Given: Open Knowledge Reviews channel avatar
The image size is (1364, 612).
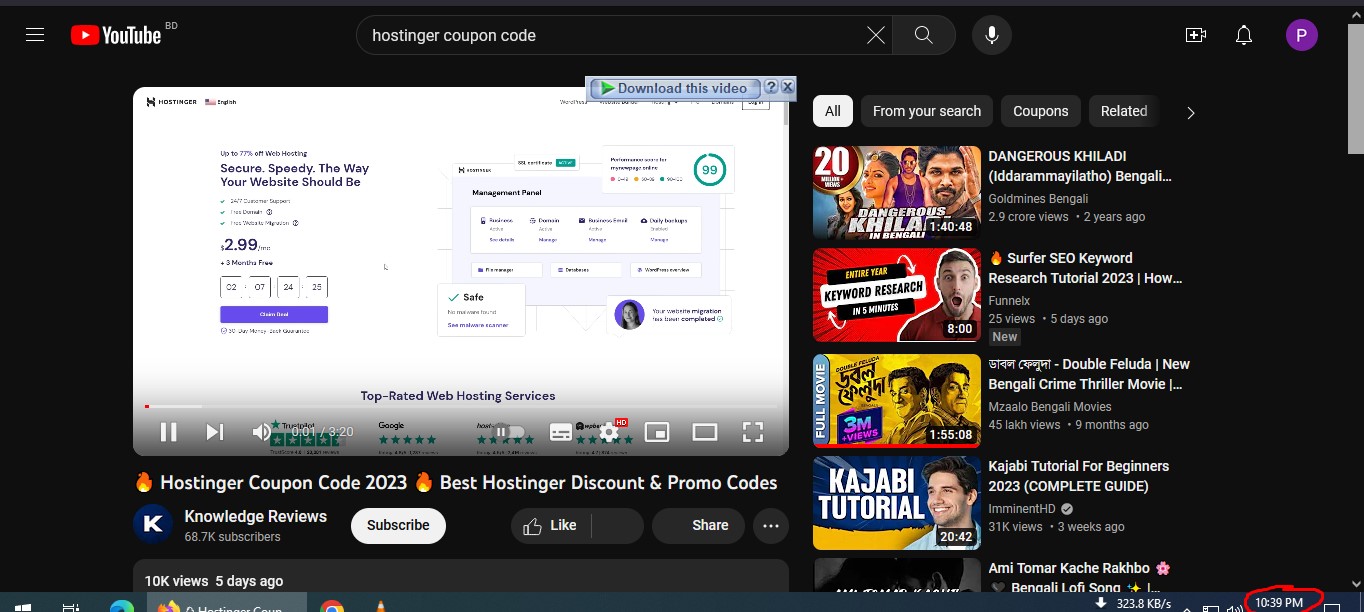Looking at the screenshot, I should click(x=153, y=524).
